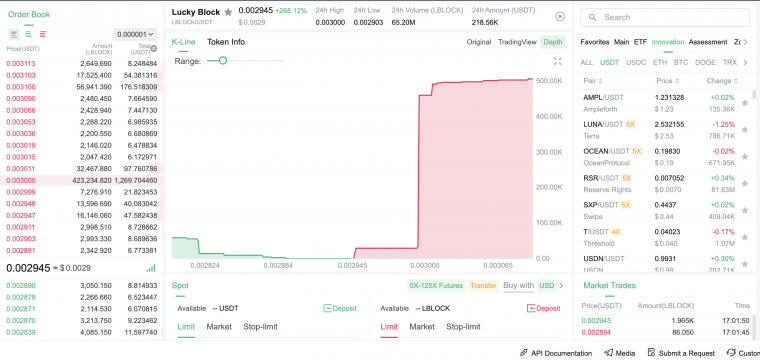
Task: Switch chart to Original view
Action: pos(479,42)
